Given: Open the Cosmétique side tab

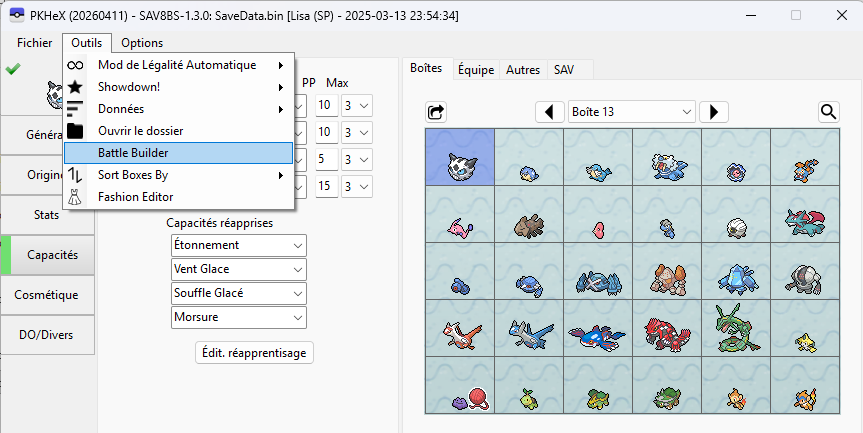Looking at the screenshot, I should (48, 295).
